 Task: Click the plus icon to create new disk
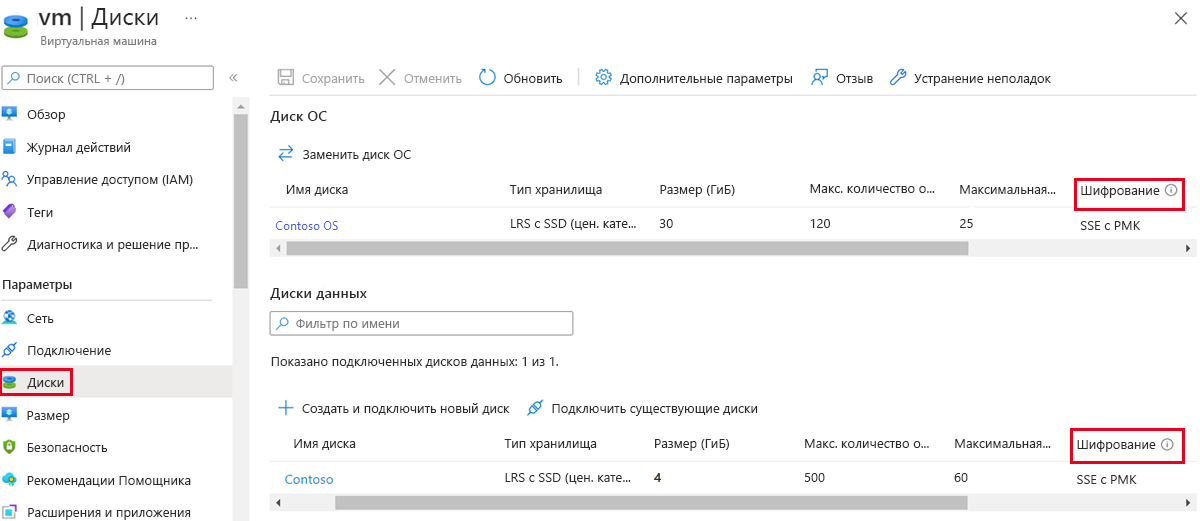(286, 408)
